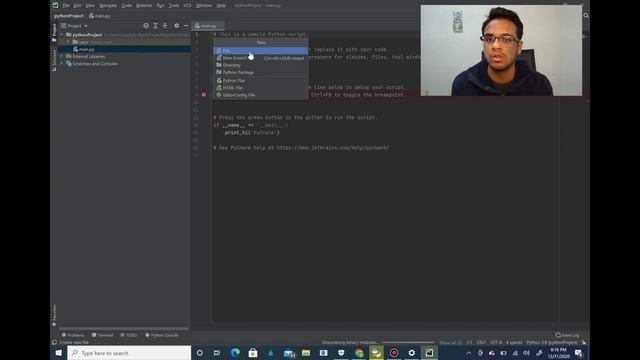The width and height of the screenshot is (640, 360).
Task: Select Directory in the New popup
Action: coord(260,65)
